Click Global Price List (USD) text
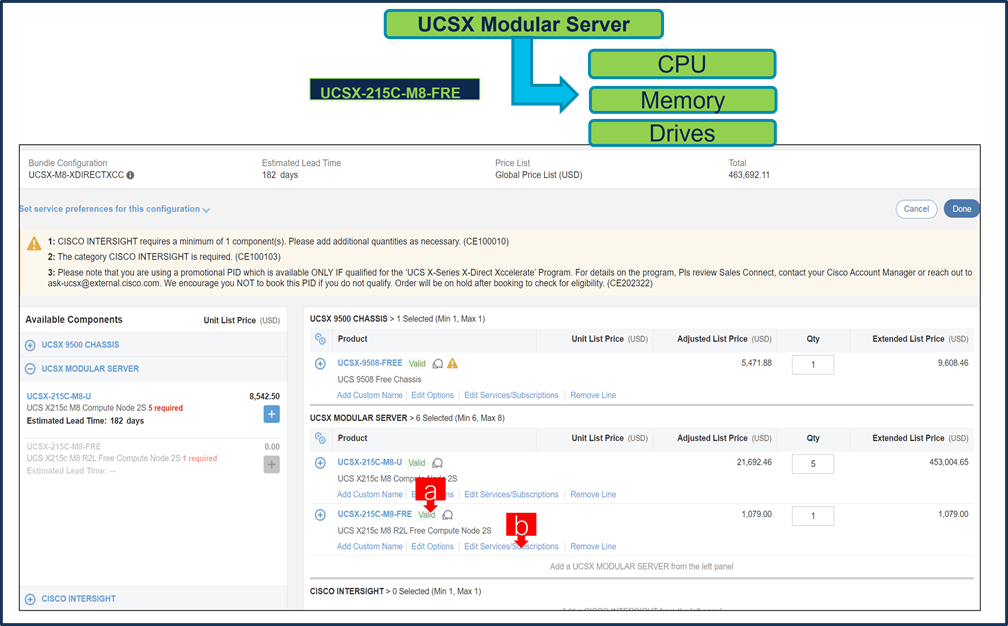 (x=539, y=175)
